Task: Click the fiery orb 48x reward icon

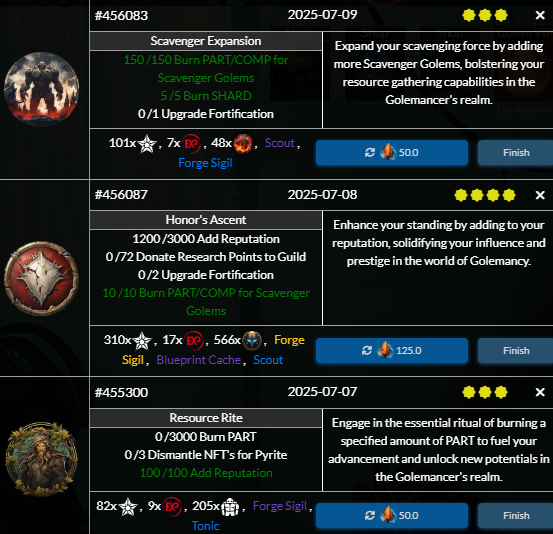Action: pos(243,144)
